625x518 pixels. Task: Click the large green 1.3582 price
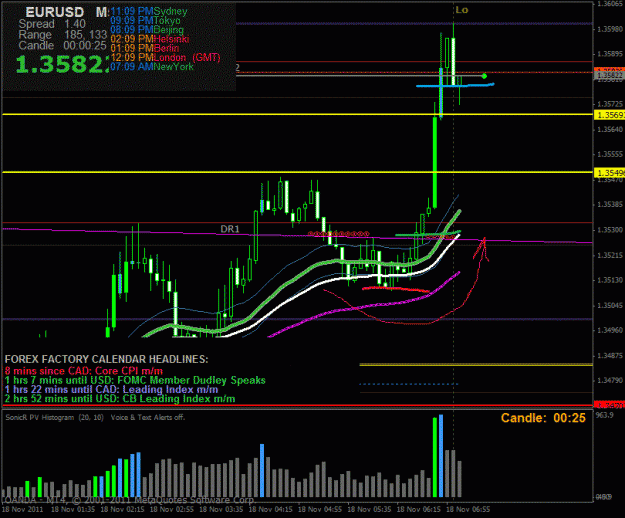pyautogui.click(x=62, y=65)
